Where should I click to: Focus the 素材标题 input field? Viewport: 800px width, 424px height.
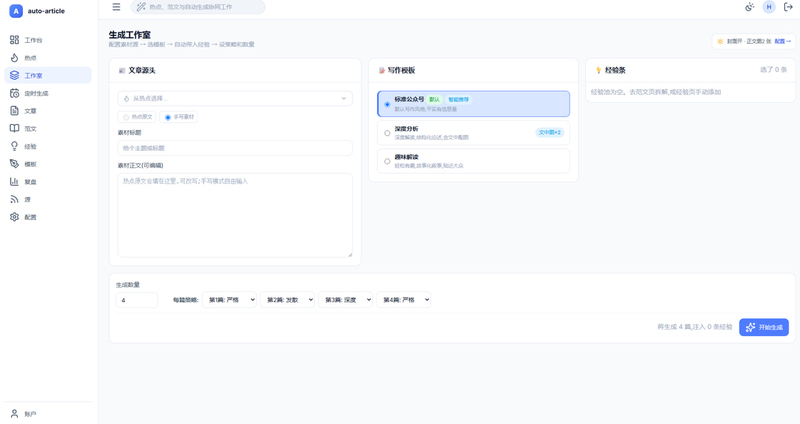(x=235, y=148)
